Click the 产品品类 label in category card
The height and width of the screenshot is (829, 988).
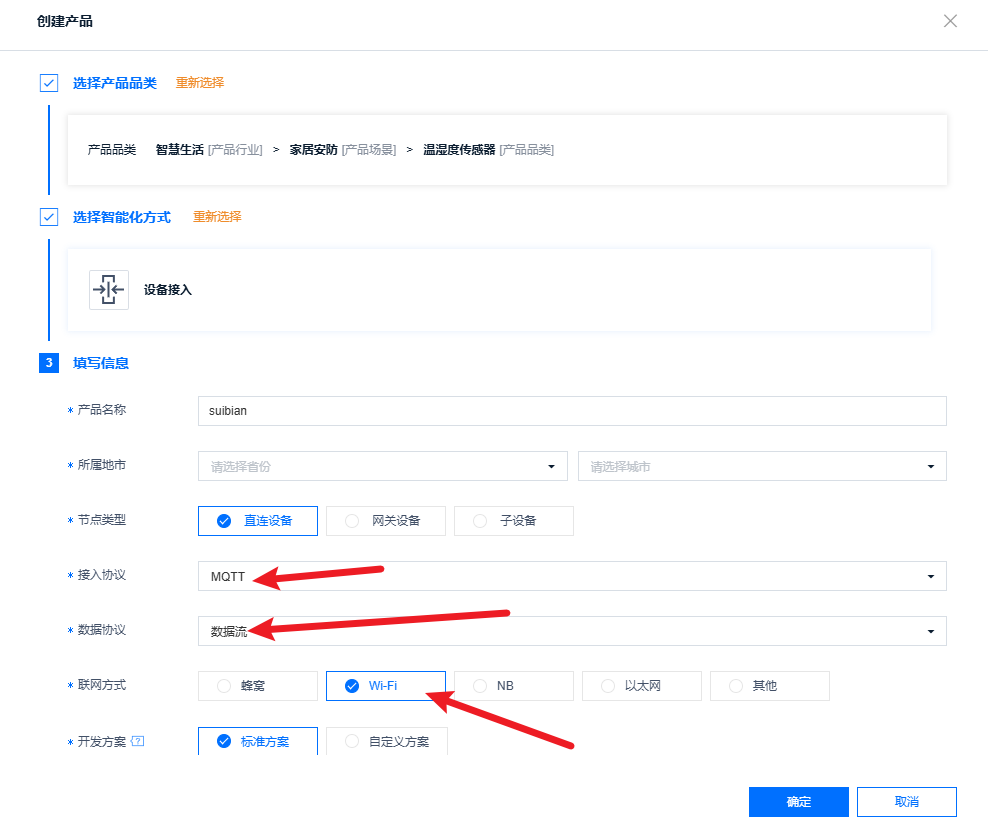click(x=112, y=150)
